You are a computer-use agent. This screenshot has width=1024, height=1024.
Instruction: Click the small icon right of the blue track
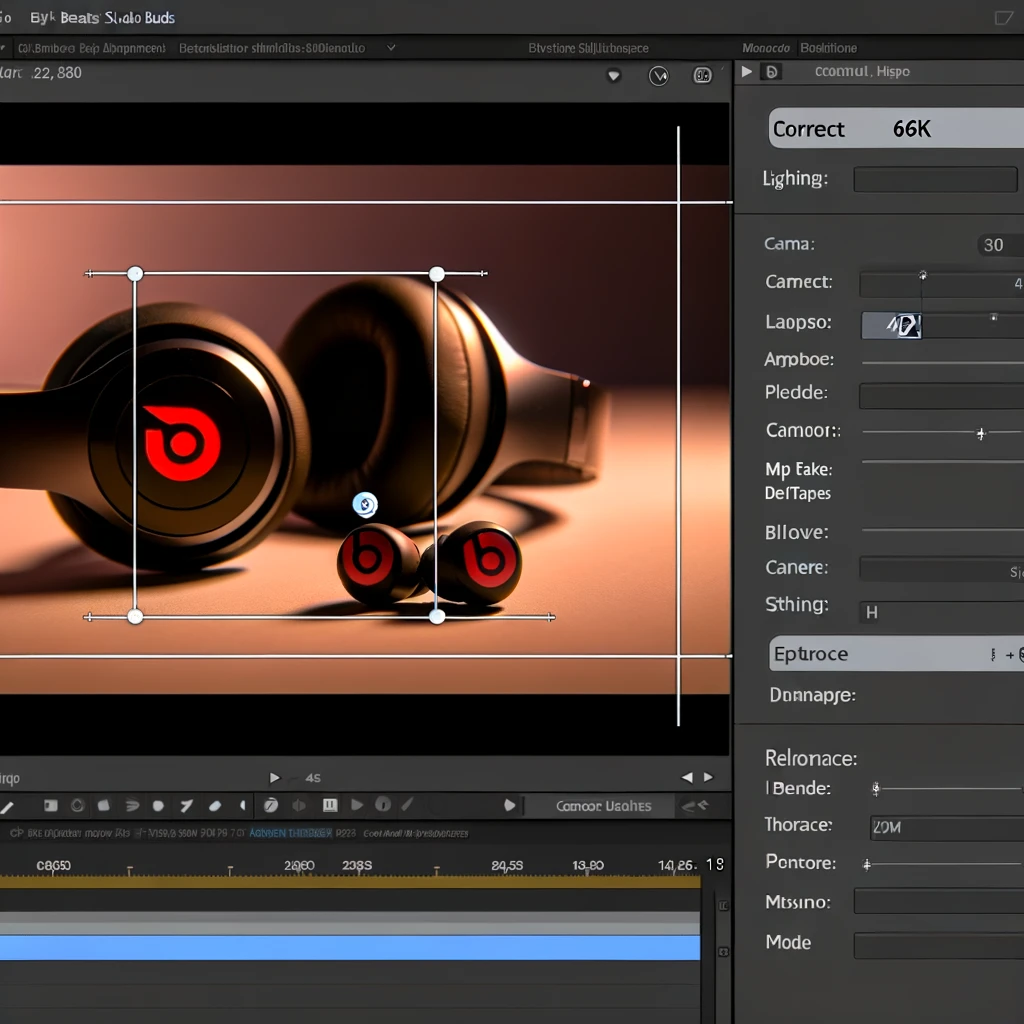coord(724,952)
